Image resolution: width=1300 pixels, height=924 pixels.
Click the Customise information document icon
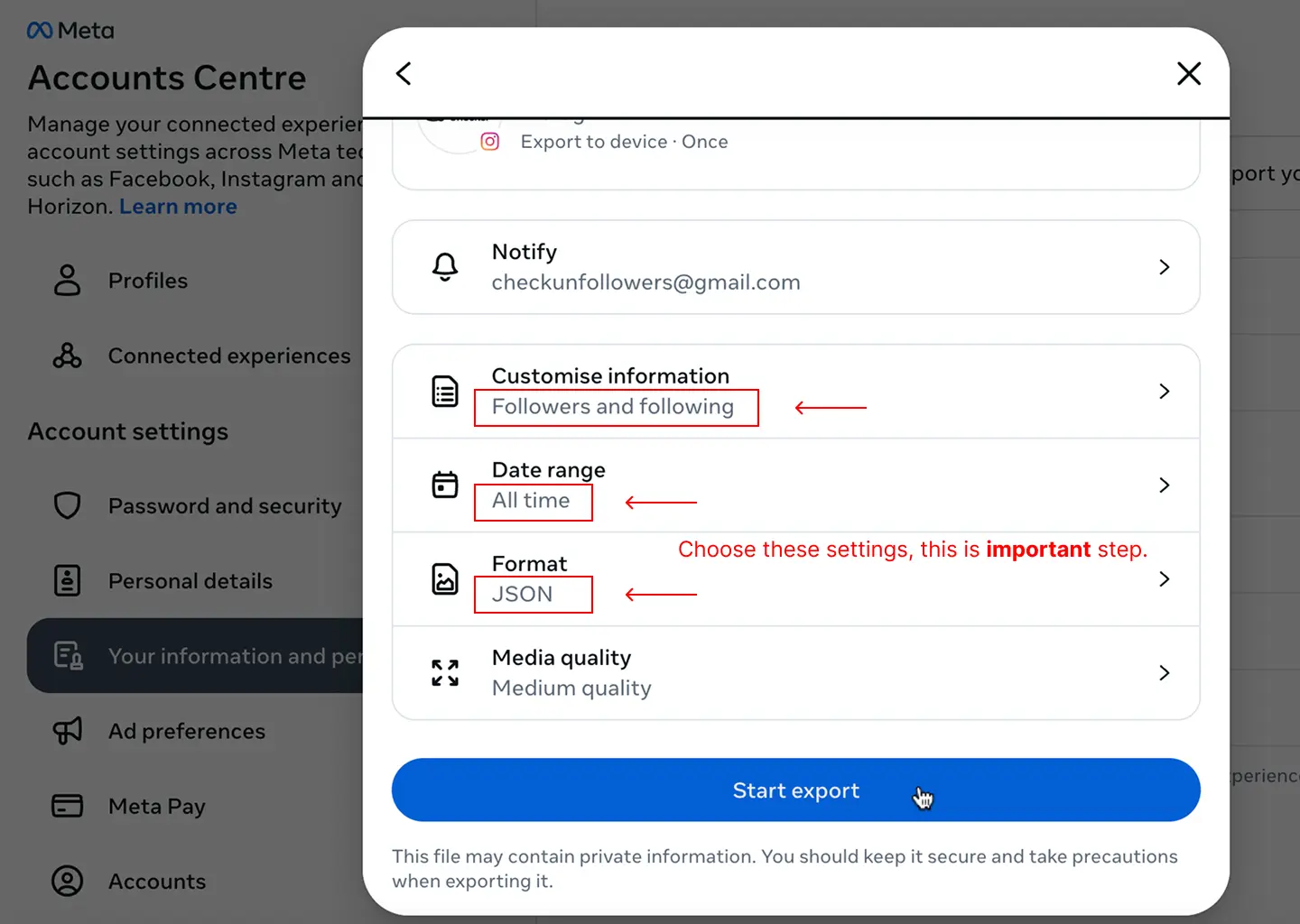(x=445, y=392)
